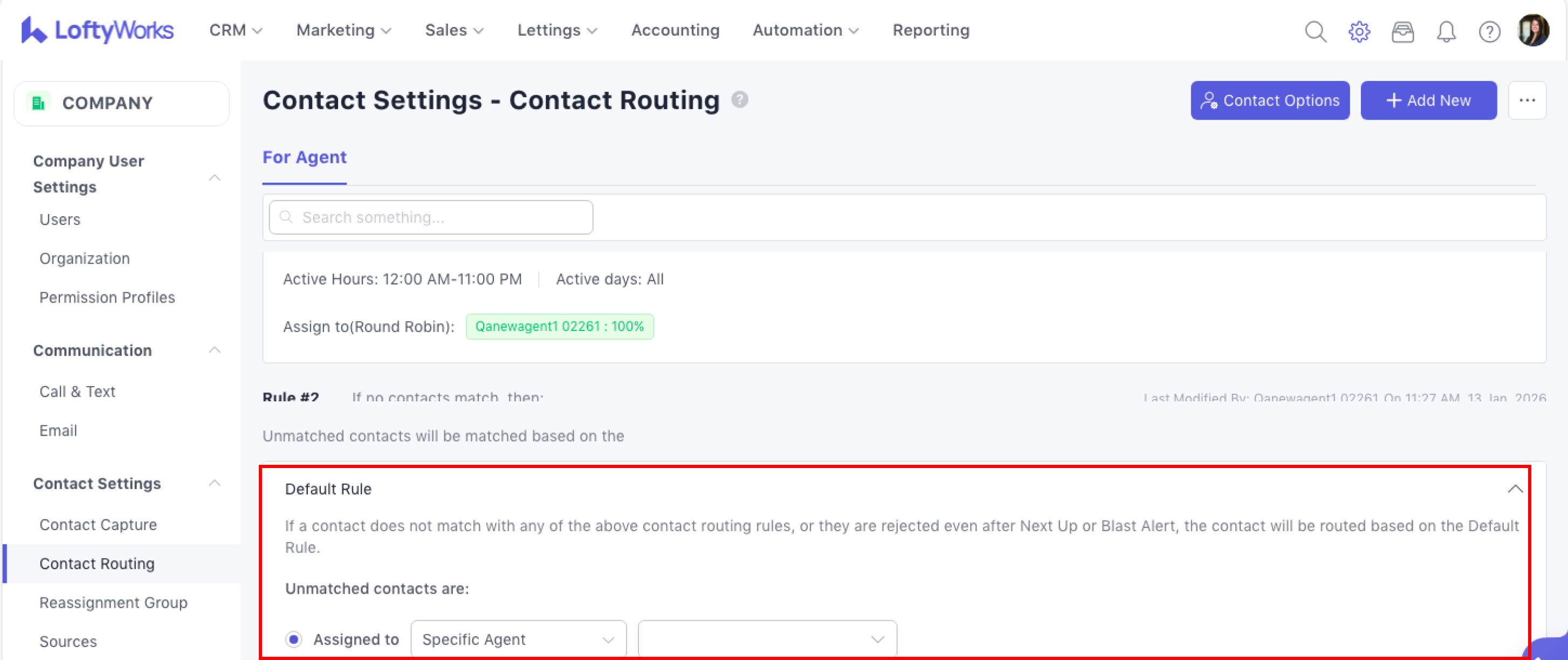This screenshot has height=660, width=1568.
Task: Click help icon beside Contact Routing title
Action: [740, 99]
